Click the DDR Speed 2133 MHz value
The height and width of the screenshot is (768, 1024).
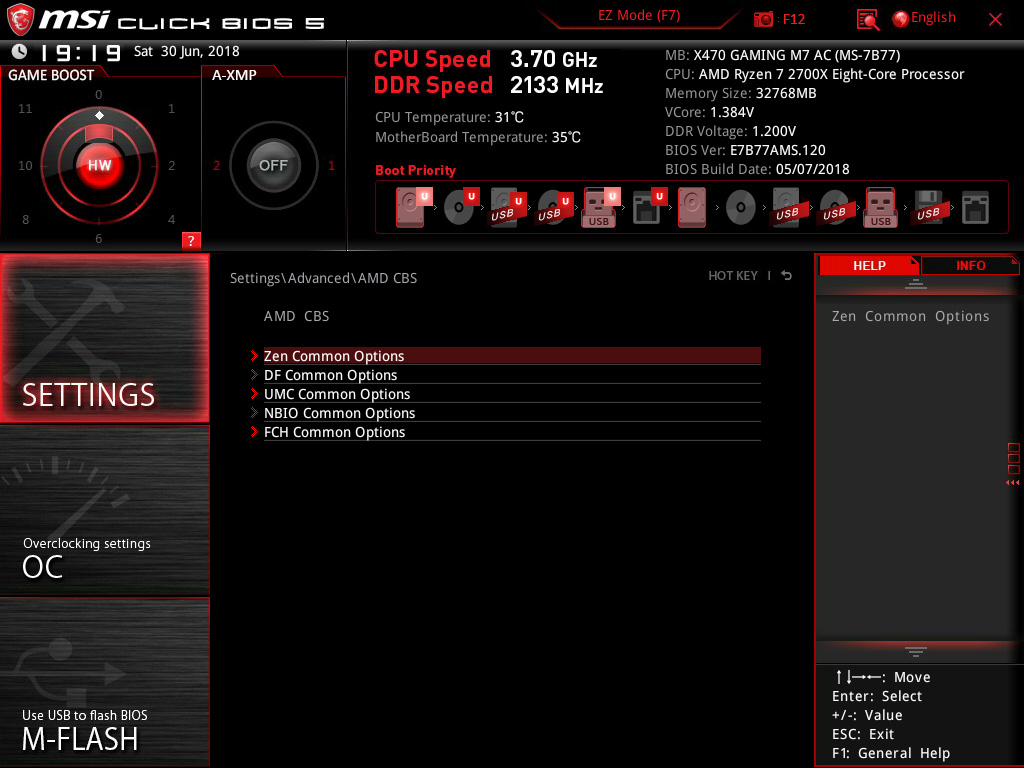[x=556, y=85]
